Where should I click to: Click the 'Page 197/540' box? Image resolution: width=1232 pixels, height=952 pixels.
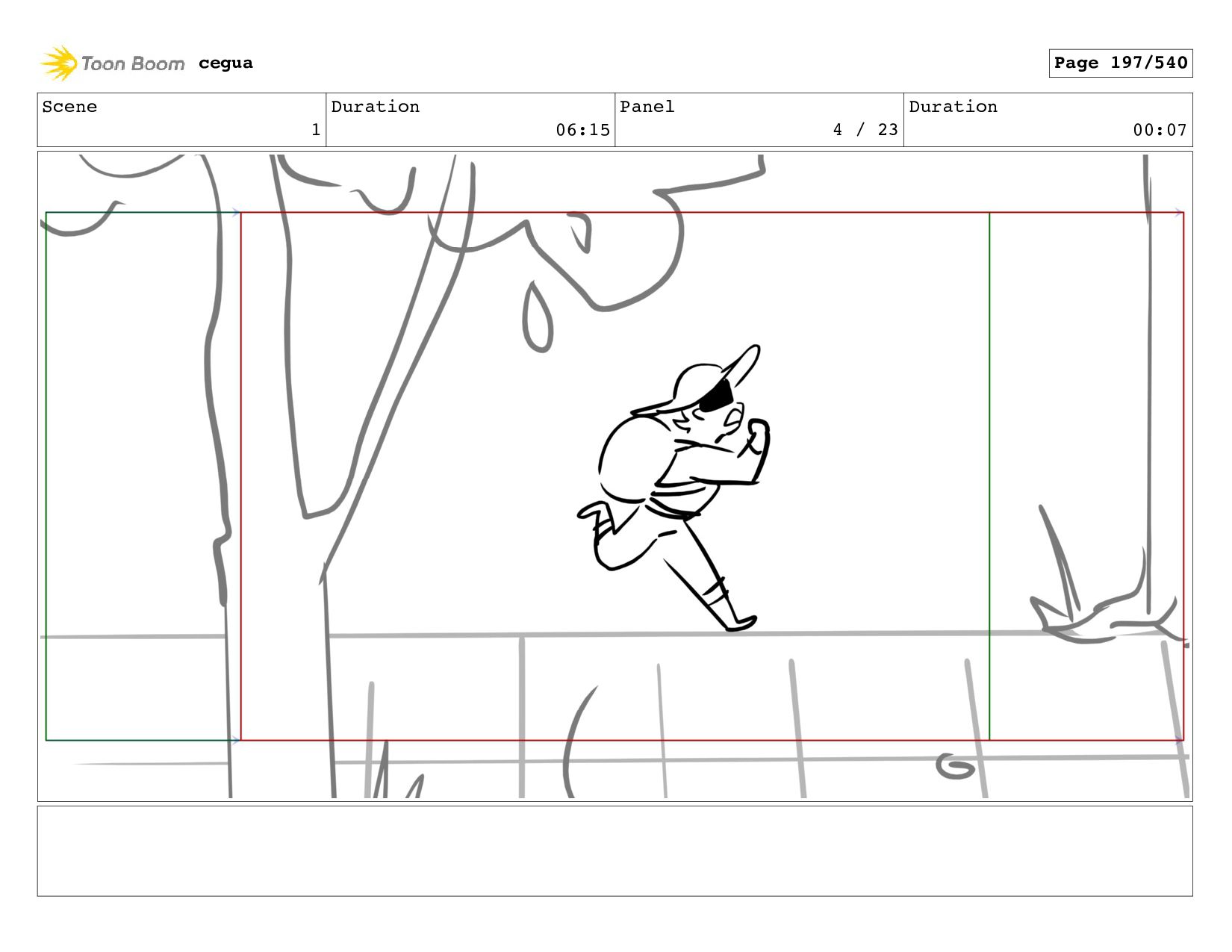1120,63
